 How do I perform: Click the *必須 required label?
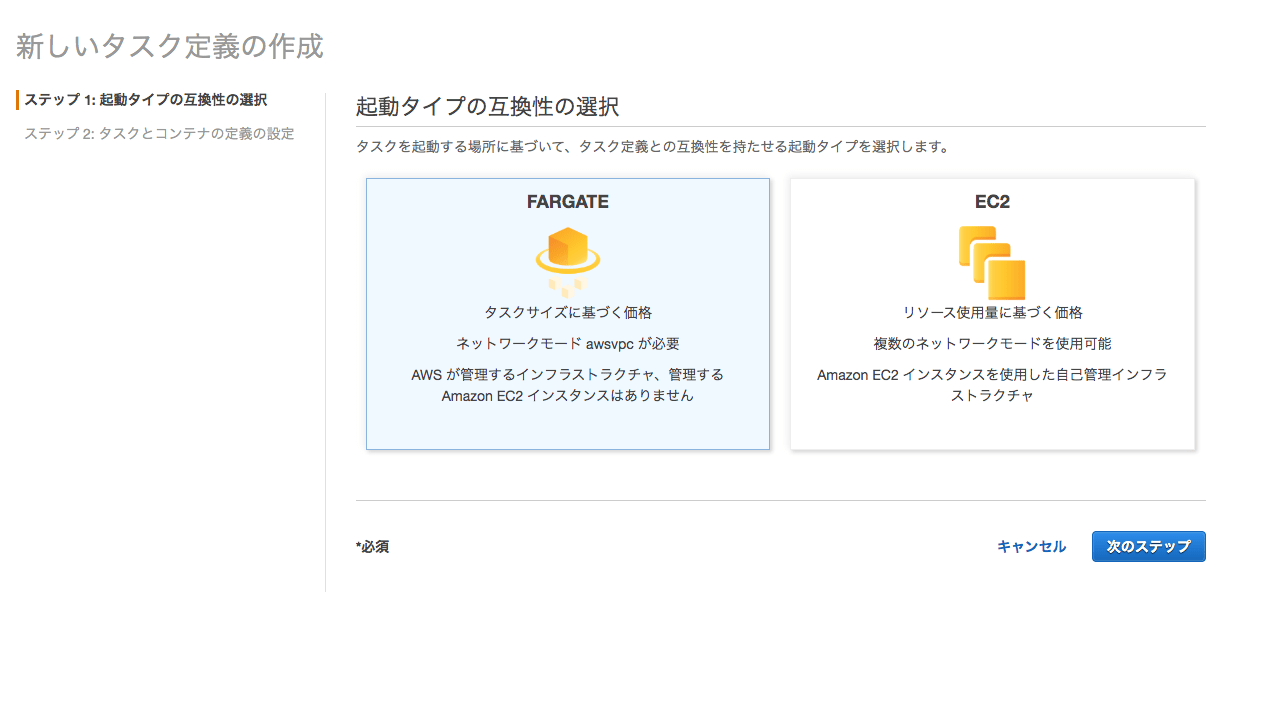372,547
